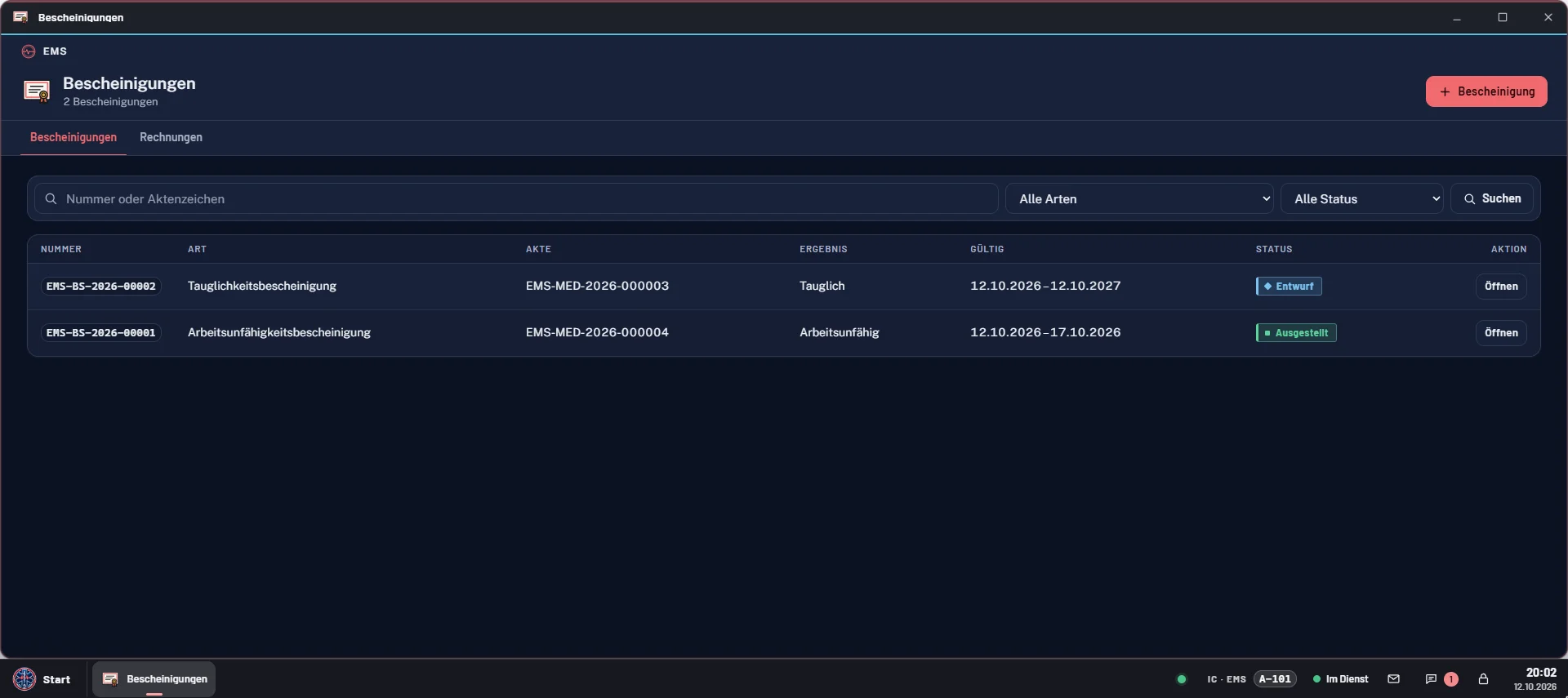Click the Suchen search button

pos(1492,198)
